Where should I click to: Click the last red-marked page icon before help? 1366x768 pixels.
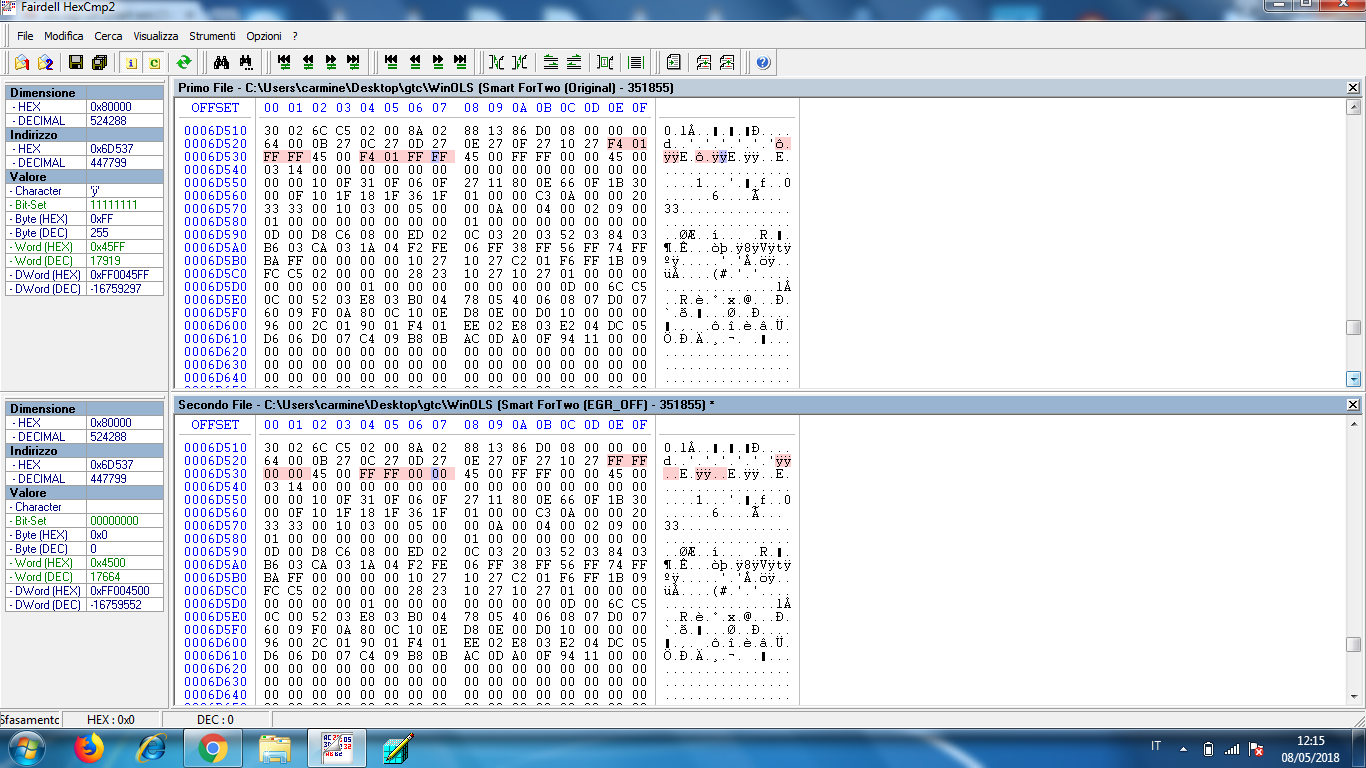pyautogui.click(x=727, y=62)
